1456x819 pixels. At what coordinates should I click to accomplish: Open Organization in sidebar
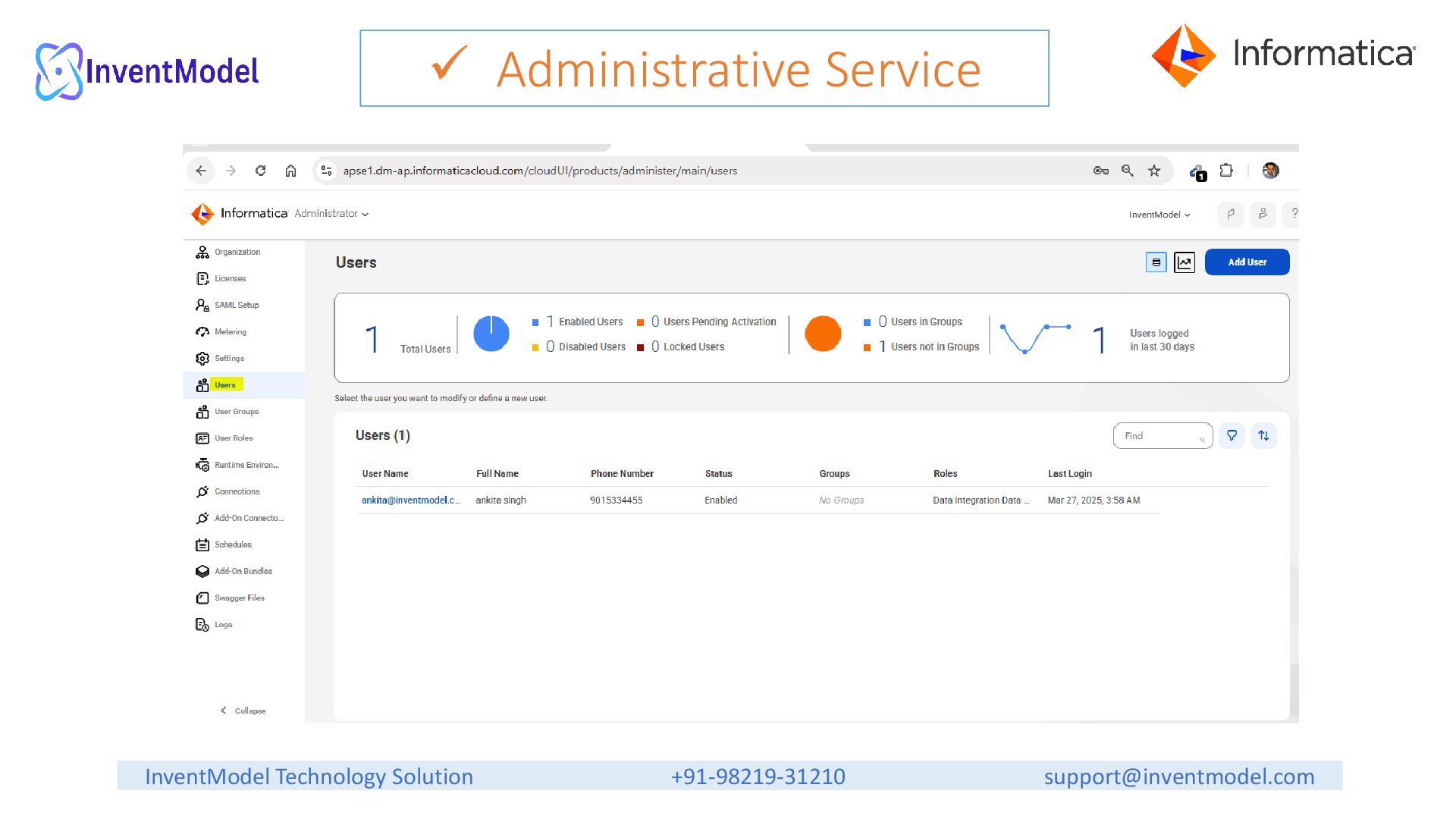click(x=243, y=253)
